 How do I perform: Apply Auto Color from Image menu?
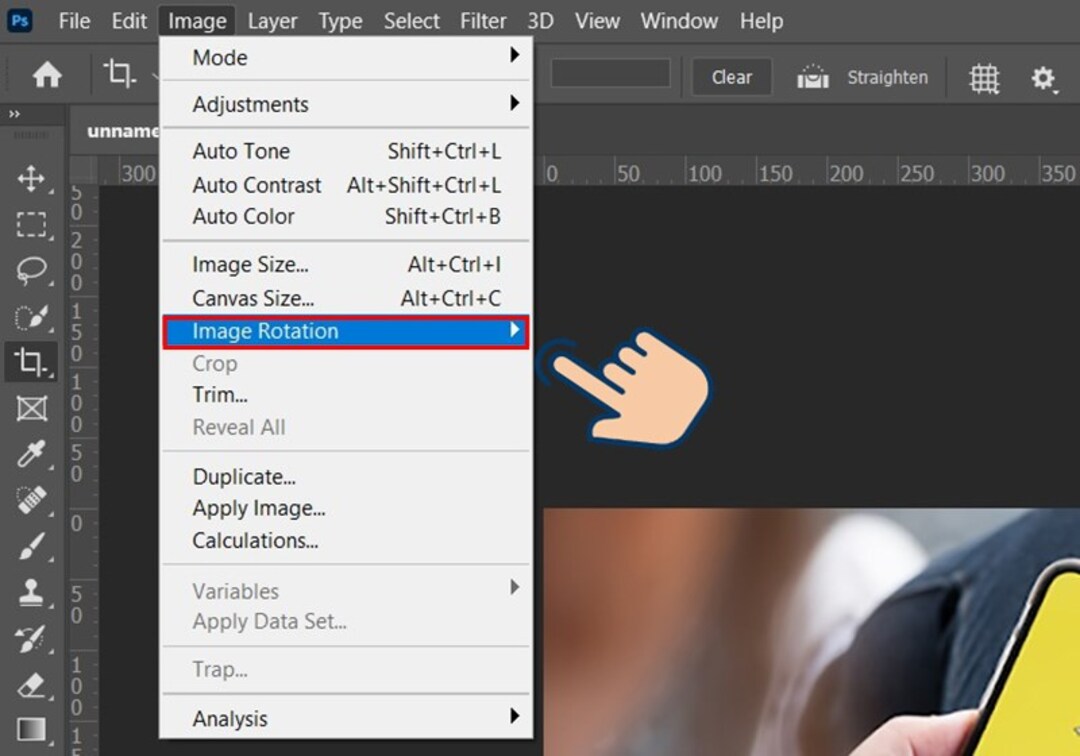click(x=346, y=216)
